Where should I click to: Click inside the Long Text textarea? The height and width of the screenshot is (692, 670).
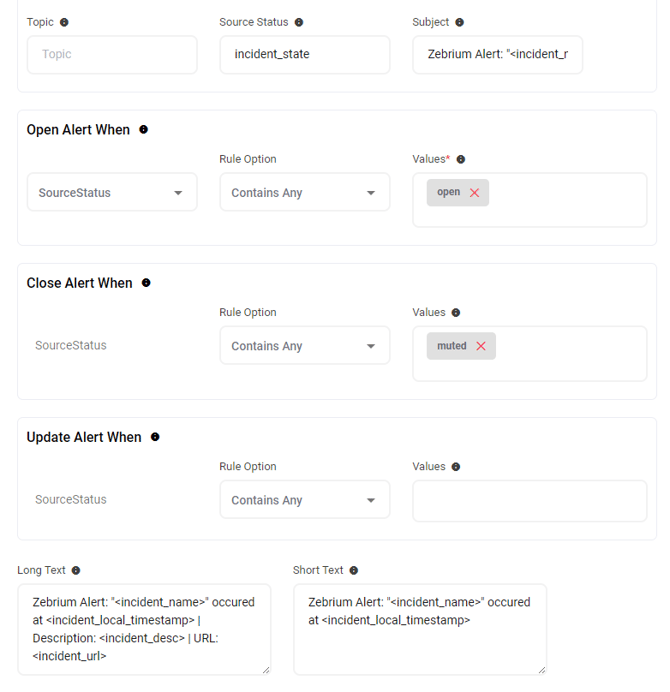[143, 629]
